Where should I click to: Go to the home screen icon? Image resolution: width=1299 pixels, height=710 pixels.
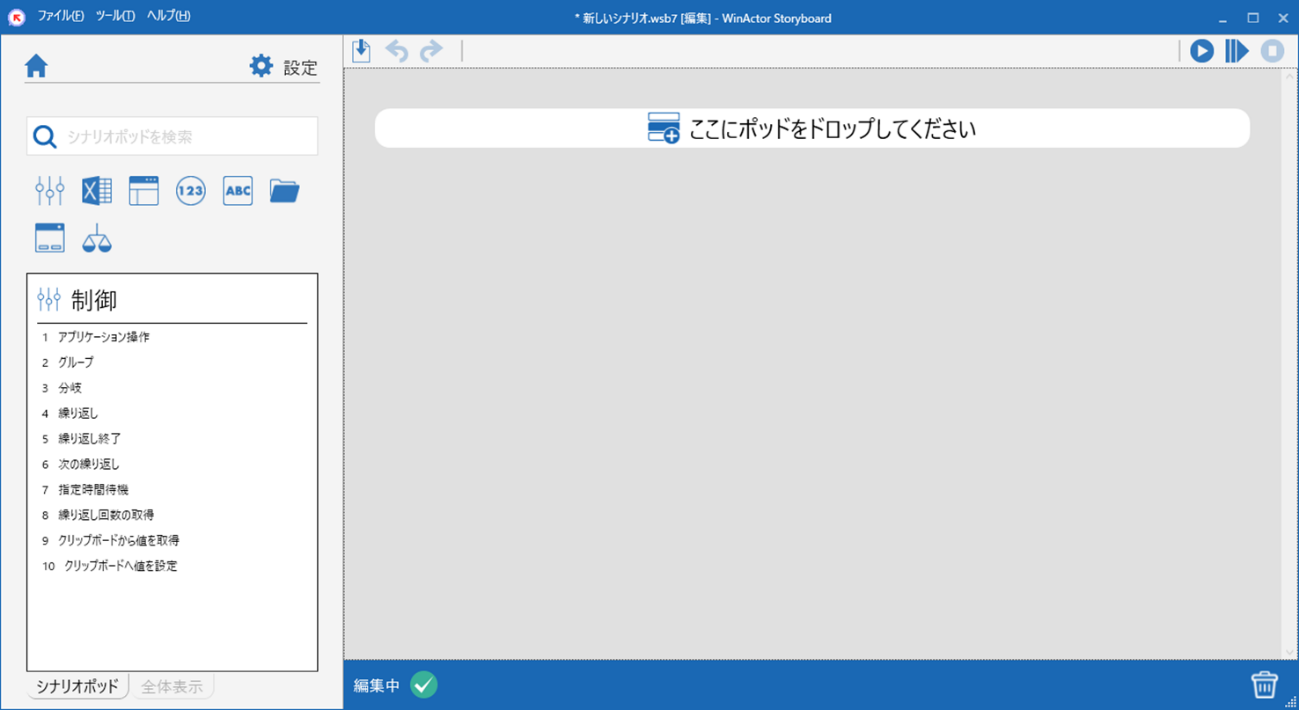[x=37, y=66]
